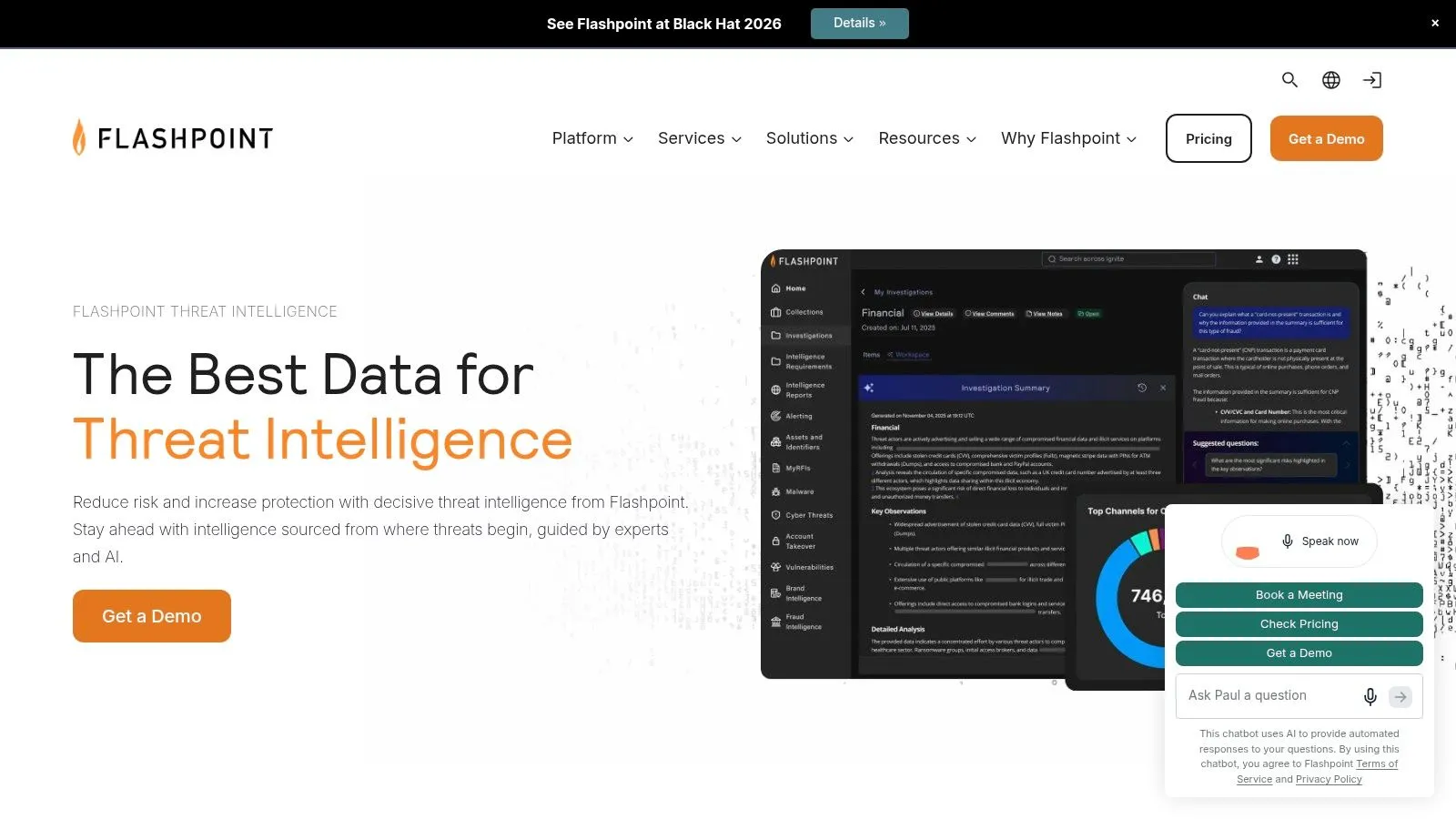Image resolution: width=1456 pixels, height=819 pixels.
Task: Open Details about Black Hat 2026
Action: pos(860,24)
